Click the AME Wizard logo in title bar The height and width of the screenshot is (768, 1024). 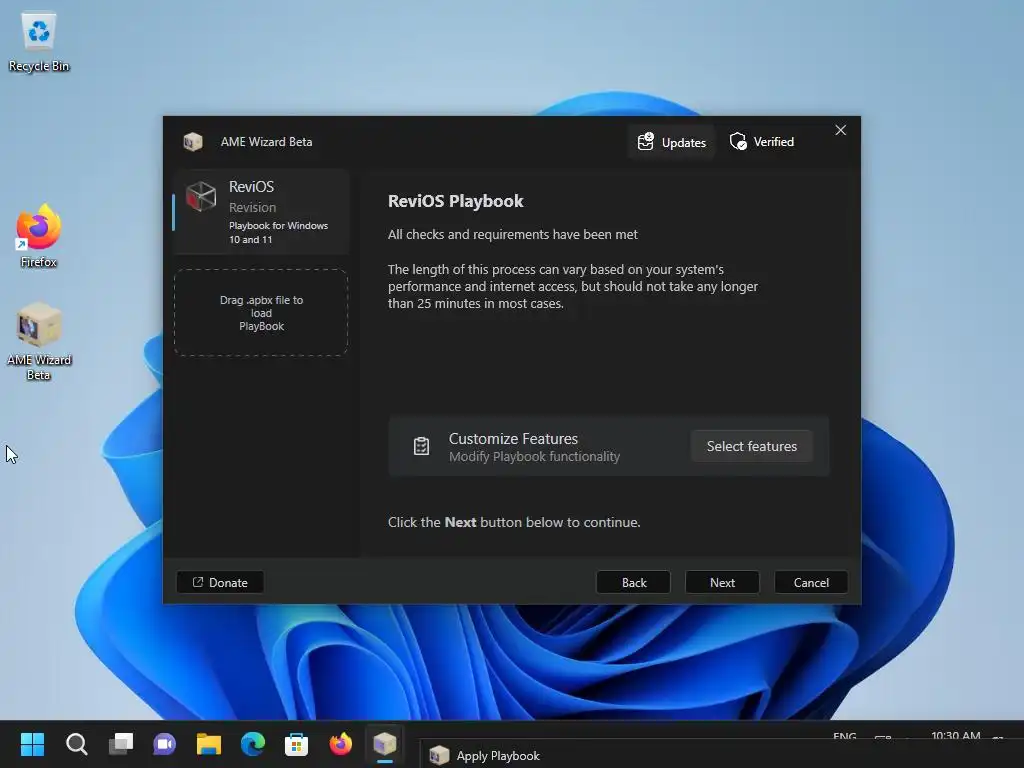193,142
